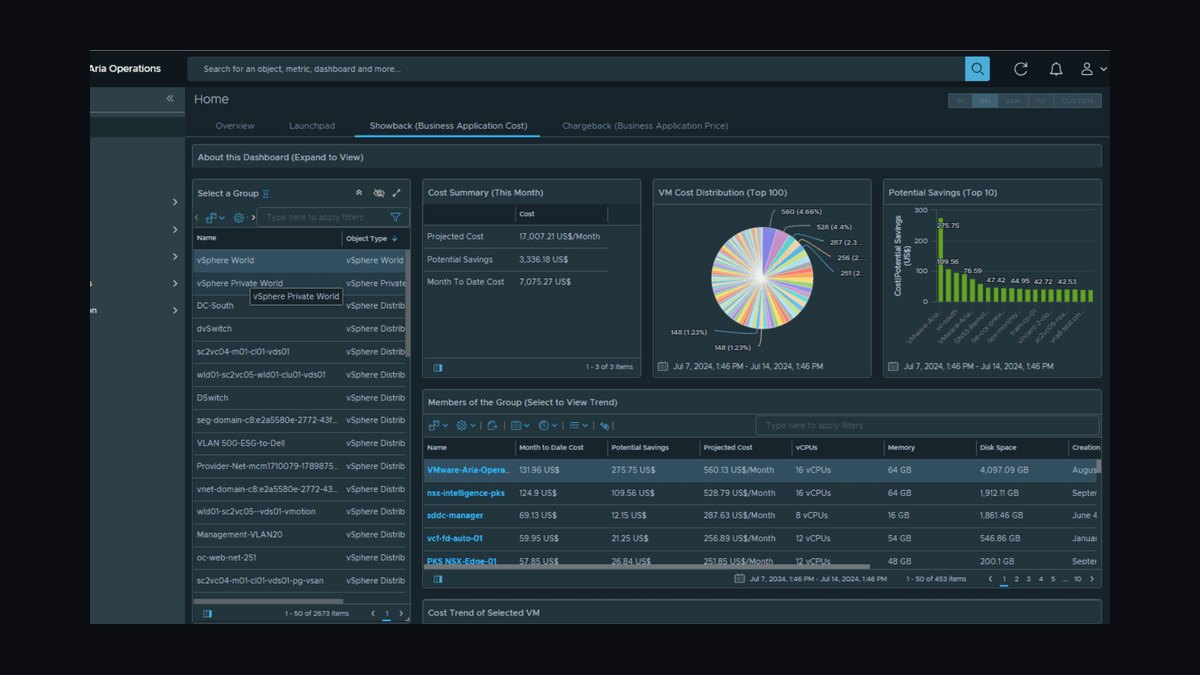Select the oc-web-net-251 row
1200x675 pixels.
coord(300,558)
